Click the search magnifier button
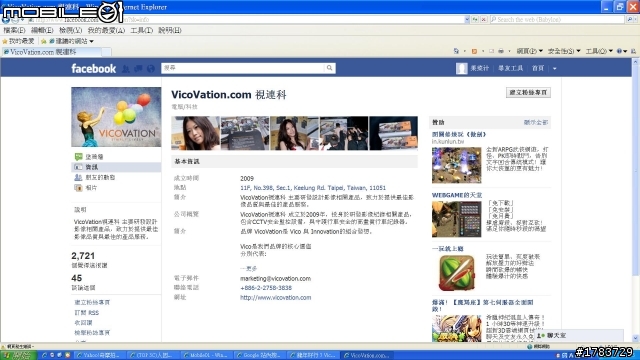640x360 pixels. tap(329, 68)
